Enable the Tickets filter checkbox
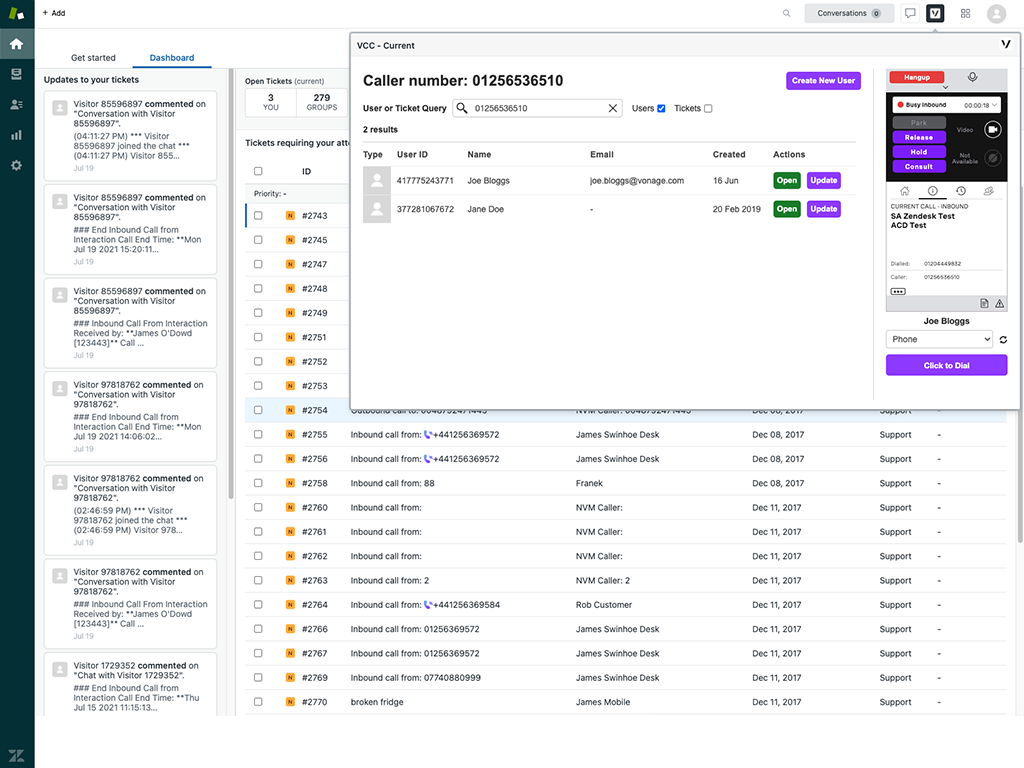1024x768 pixels. (708, 108)
